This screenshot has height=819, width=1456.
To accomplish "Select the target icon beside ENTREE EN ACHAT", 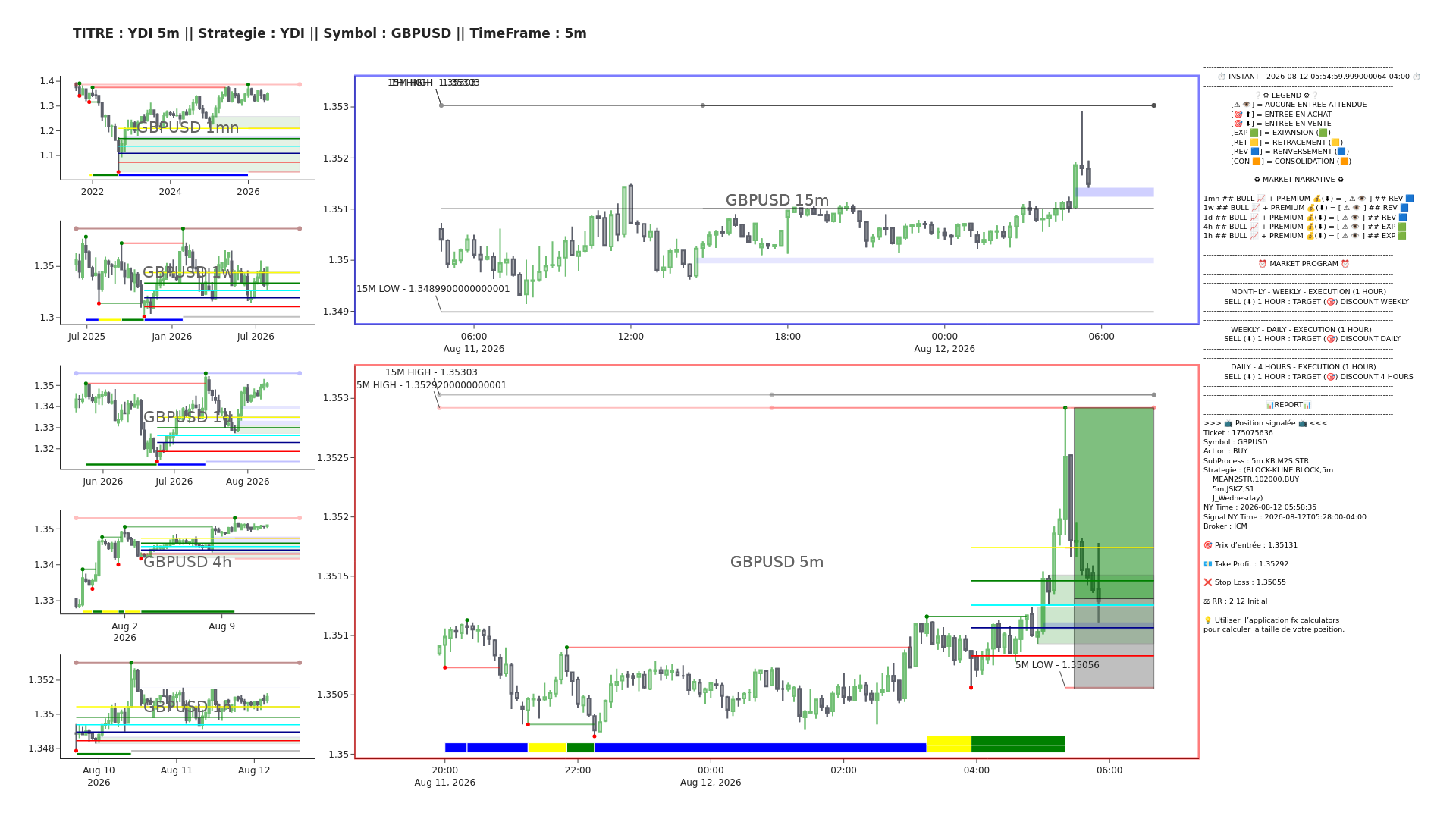I will [1238, 115].
